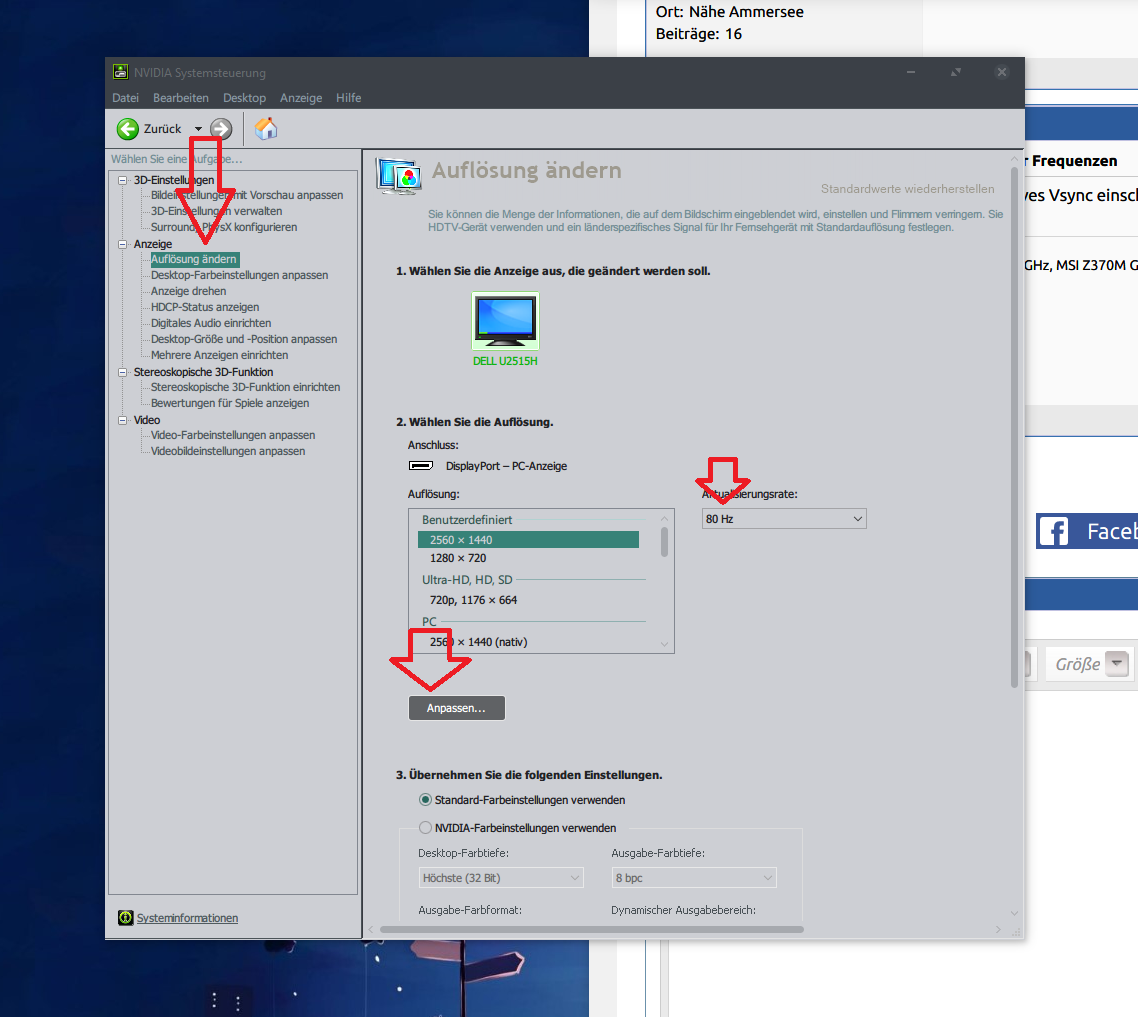1138x1017 pixels.
Task: Open HDCP-Status anzeigen
Action: tap(205, 307)
